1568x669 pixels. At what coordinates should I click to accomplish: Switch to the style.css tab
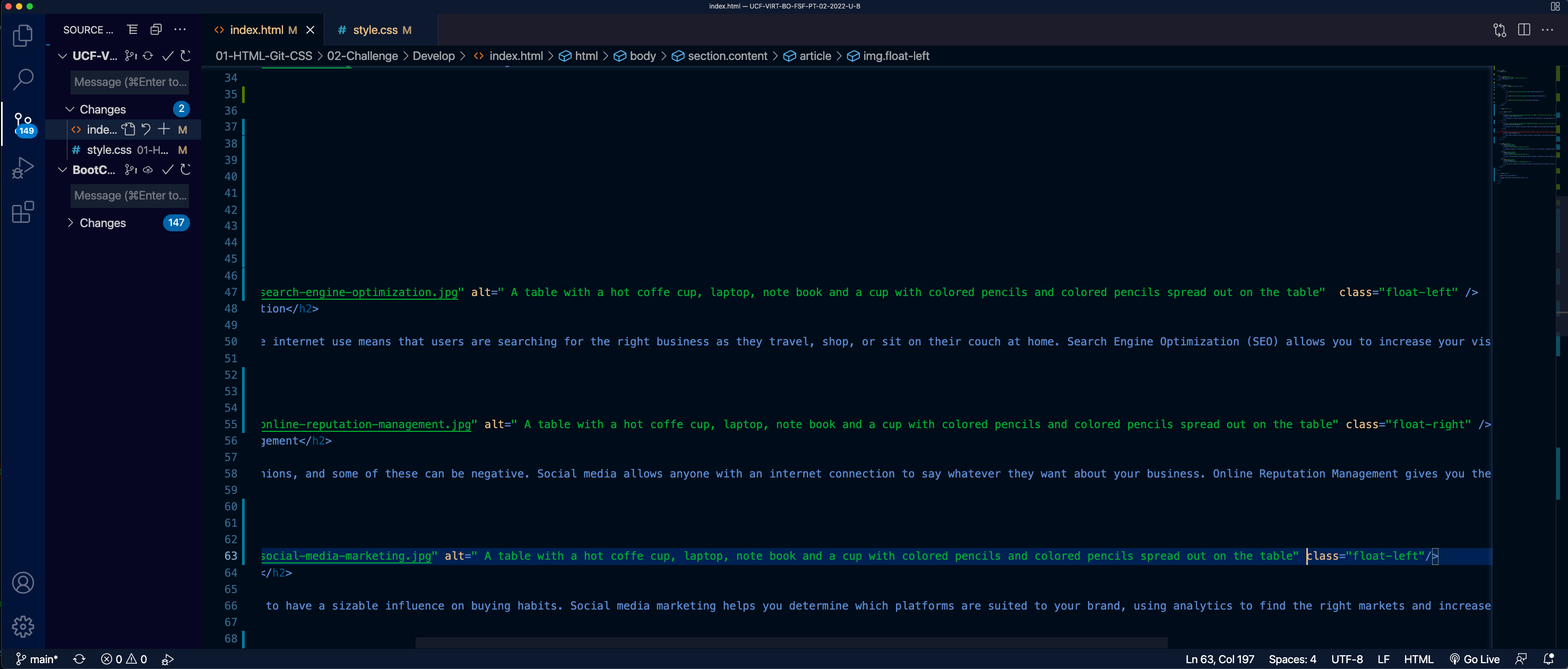pos(374,30)
